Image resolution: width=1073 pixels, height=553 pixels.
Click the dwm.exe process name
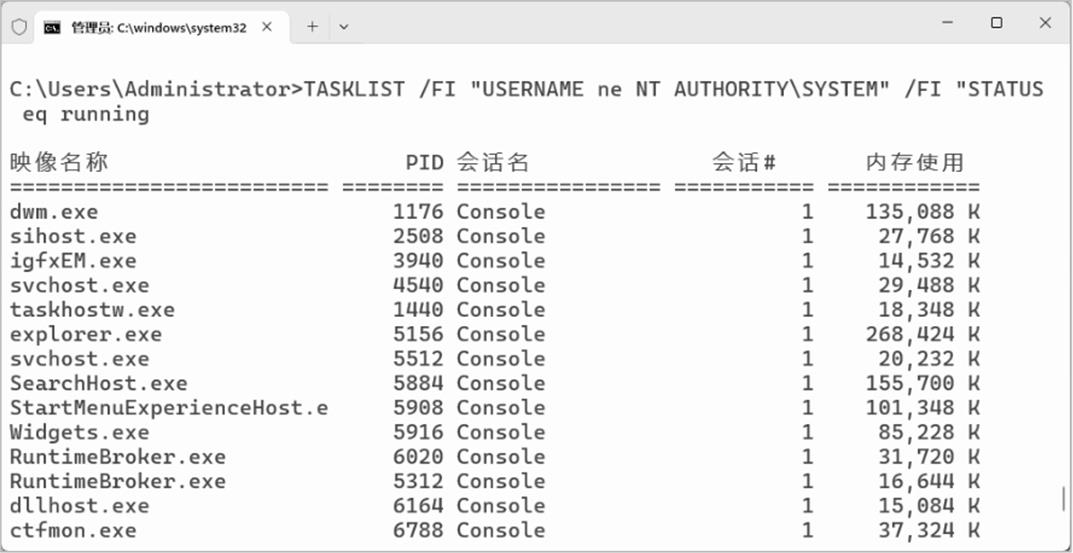[x=54, y=212]
